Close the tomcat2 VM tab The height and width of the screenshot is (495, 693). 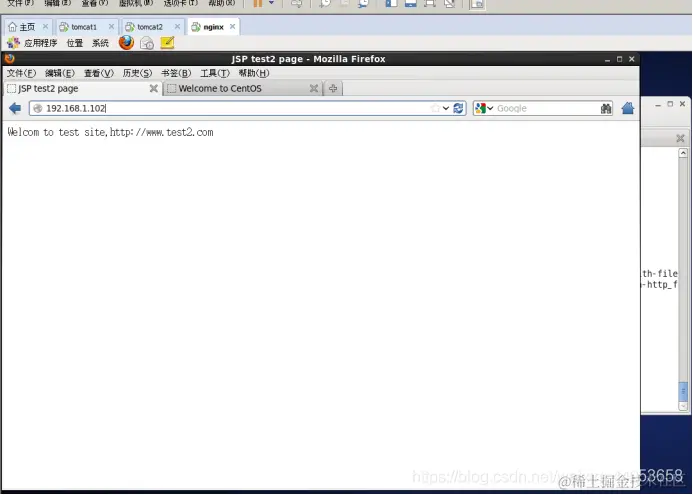tap(177, 27)
